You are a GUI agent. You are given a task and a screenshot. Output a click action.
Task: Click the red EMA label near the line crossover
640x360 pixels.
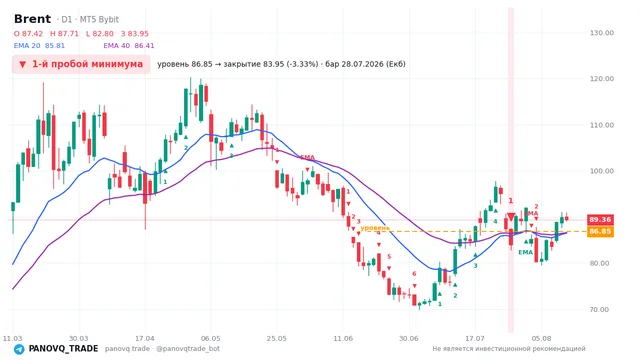tap(307, 158)
